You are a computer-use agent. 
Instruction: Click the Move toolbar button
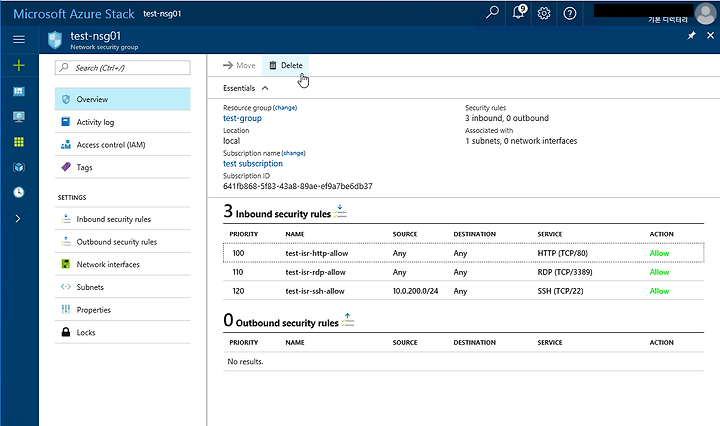click(x=239, y=66)
